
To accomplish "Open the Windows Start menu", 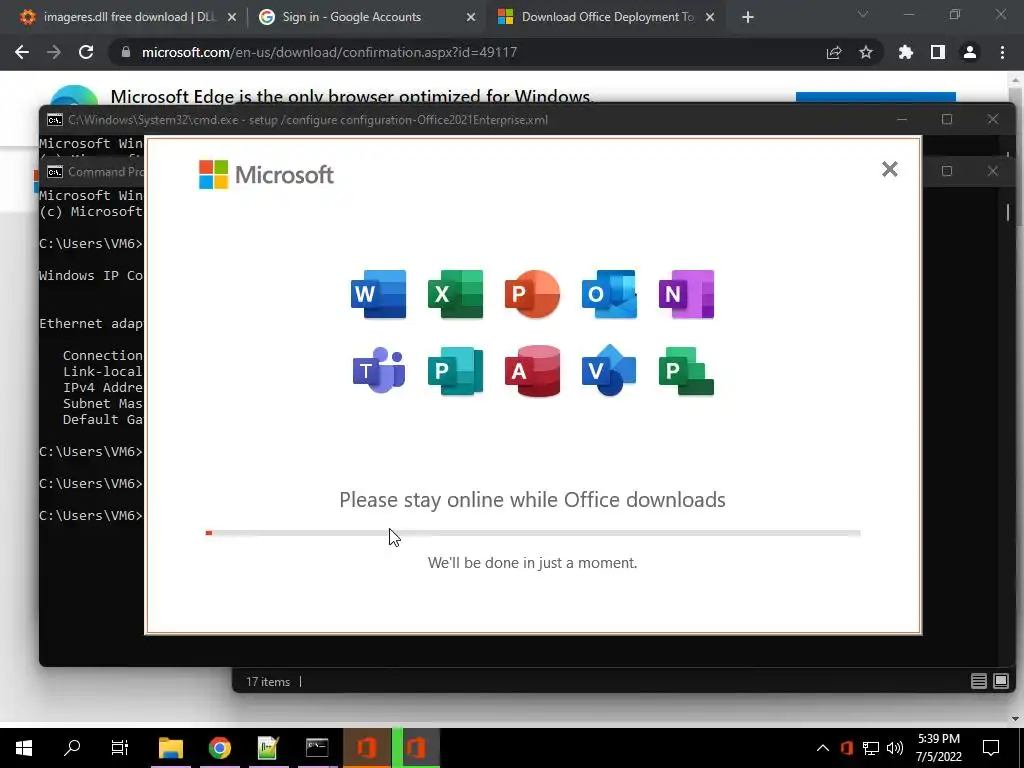I will [24, 748].
